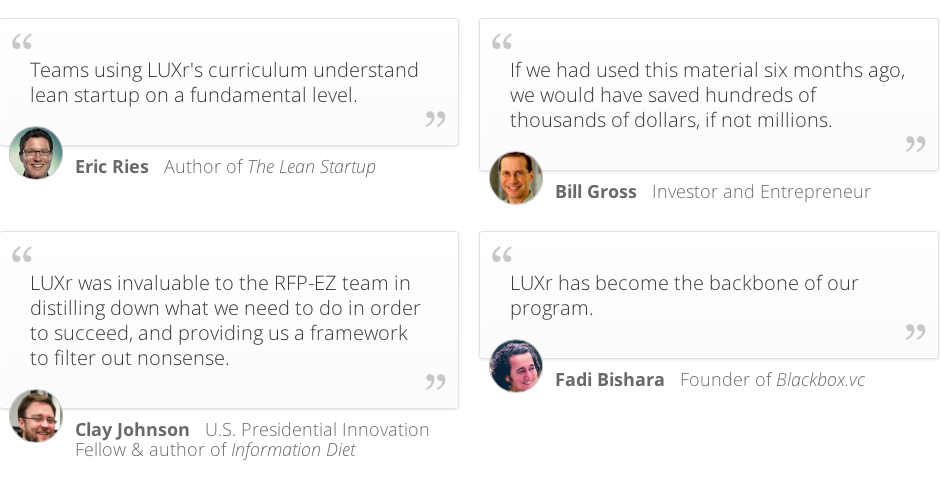Click Eric Ries's profile photo
Screen dimensions: 940x499
36,153
